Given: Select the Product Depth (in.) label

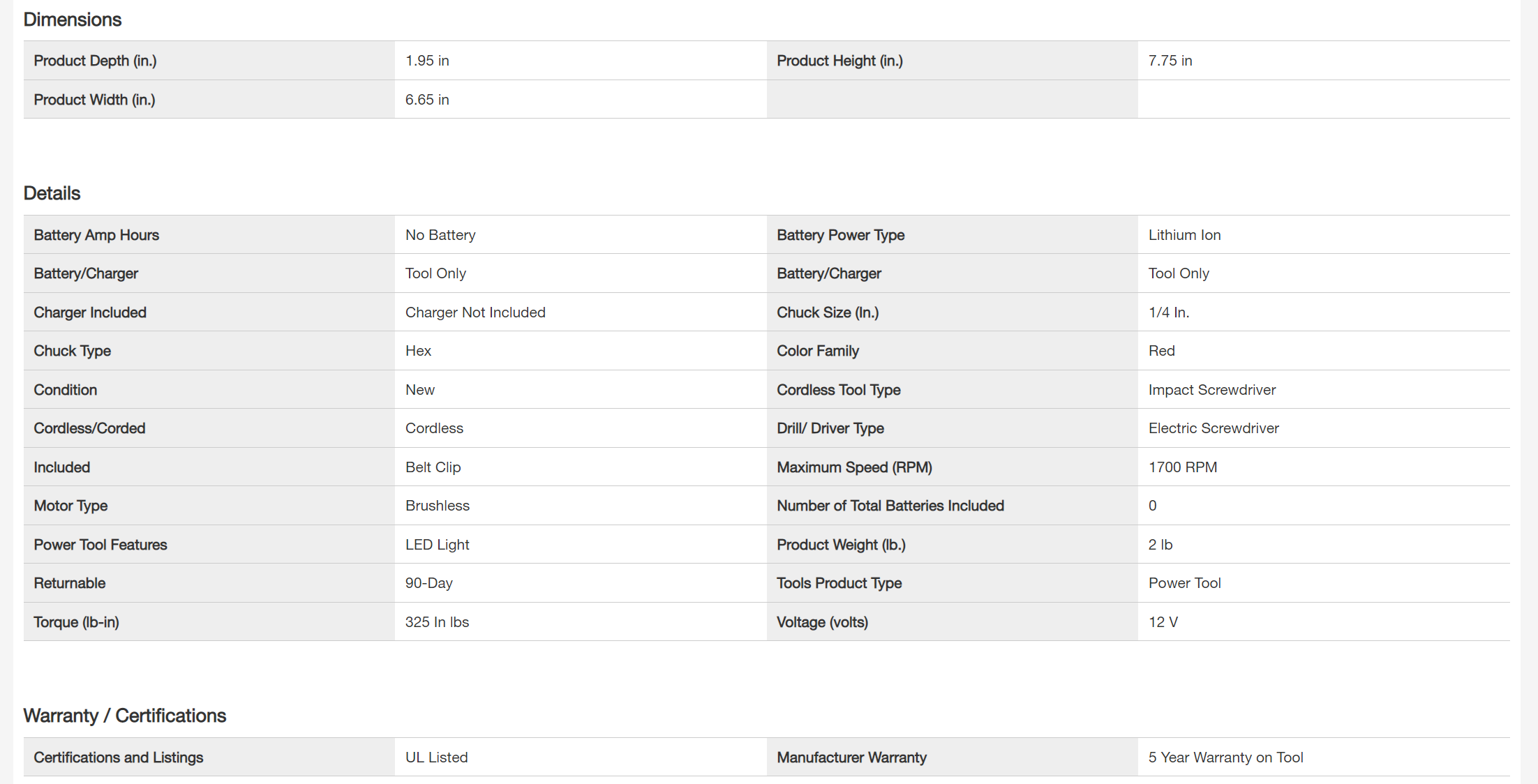Looking at the screenshot, I should point(95,61).
